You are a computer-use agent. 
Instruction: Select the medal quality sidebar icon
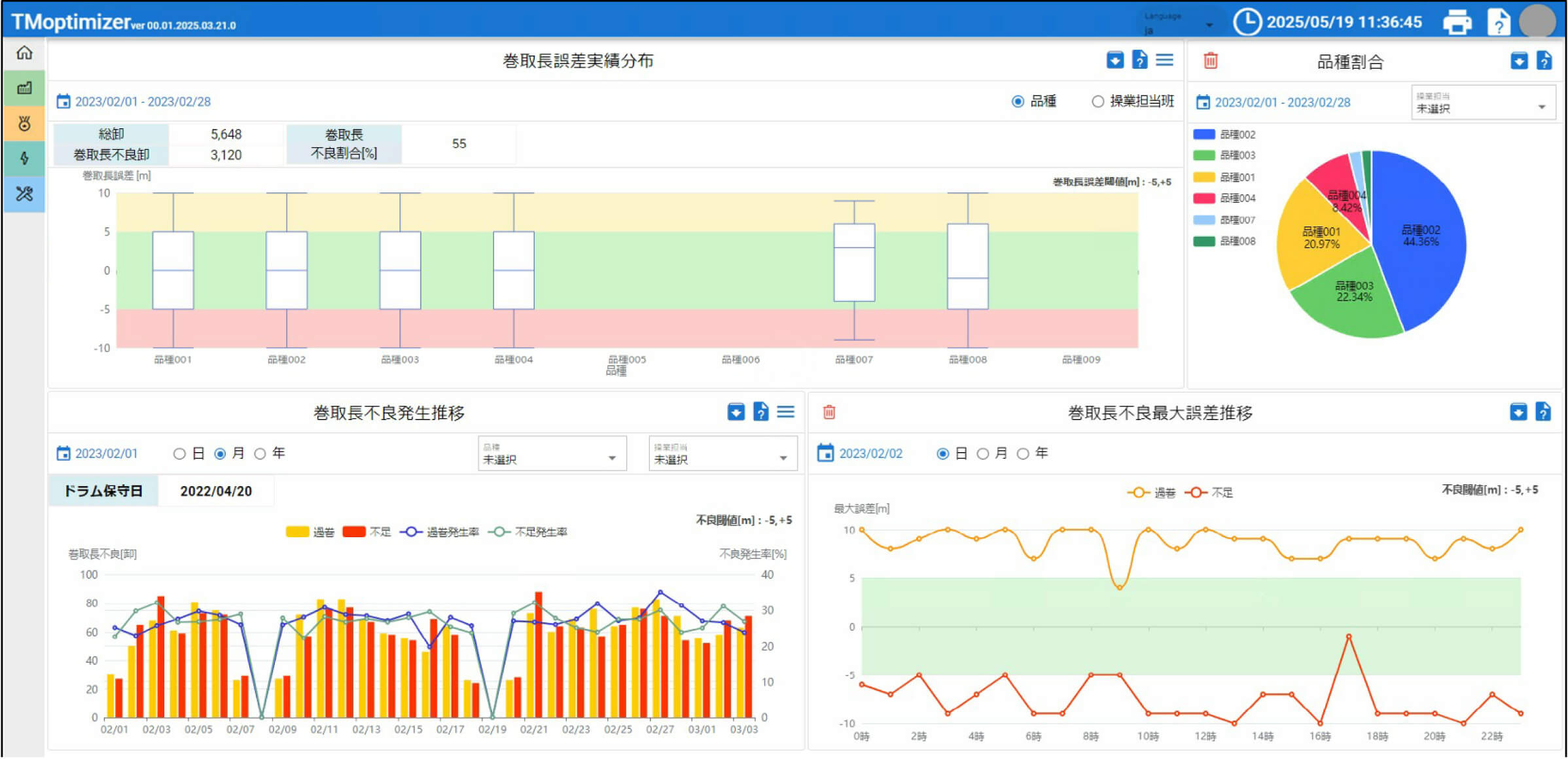pyautogui.click(x=24, y=123)
